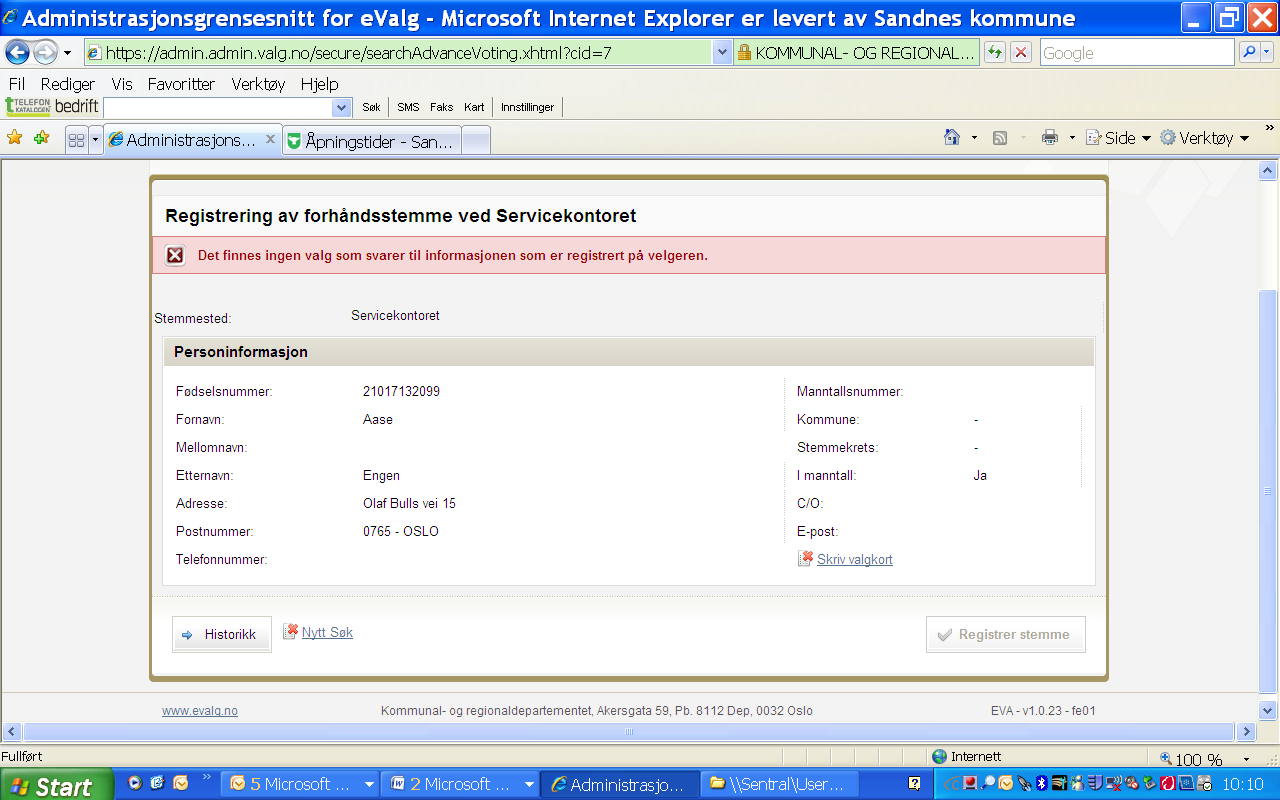Open the Hjelp menu
The image size is (1280, 800).
click(x=319, y=84)
